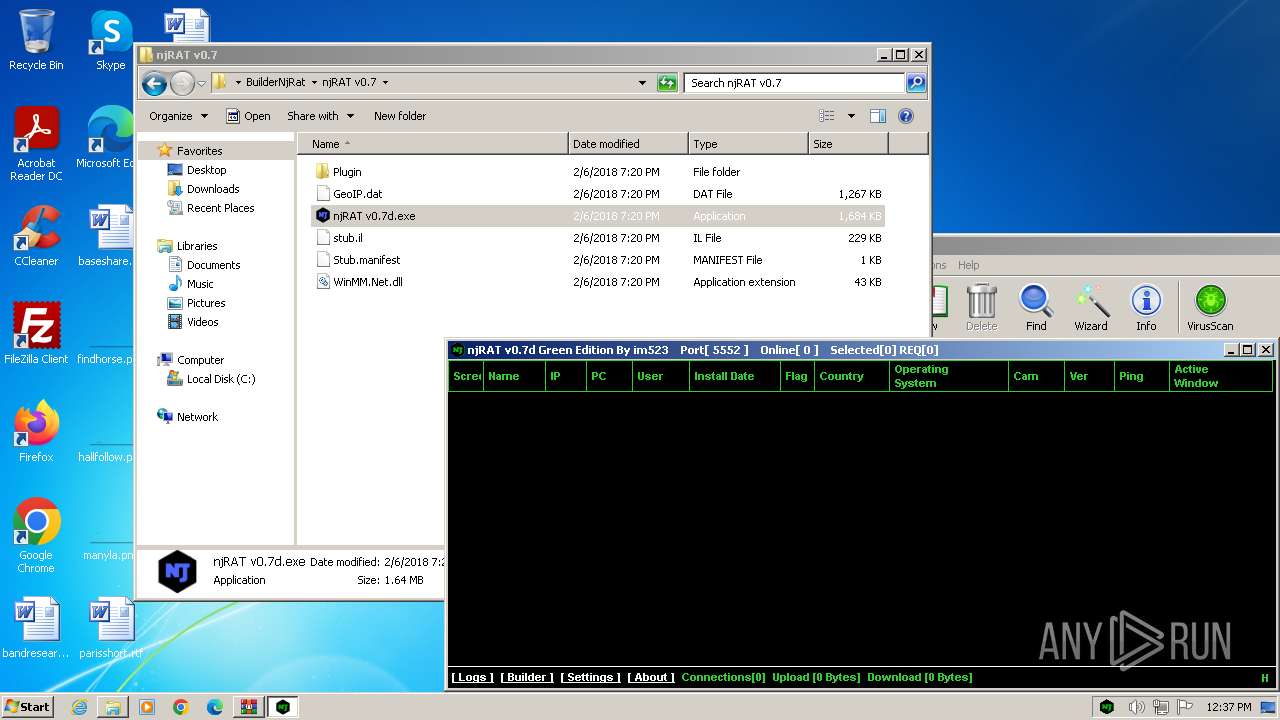The image size is (1280, 720).
Task: Open Acrobat Reader DC desktop icon
Action: [36, 144]
